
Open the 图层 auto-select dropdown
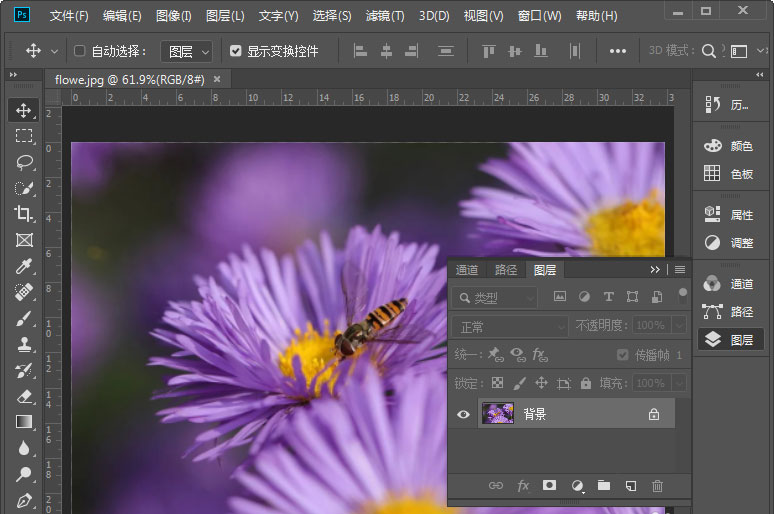[x=188, y=51]
